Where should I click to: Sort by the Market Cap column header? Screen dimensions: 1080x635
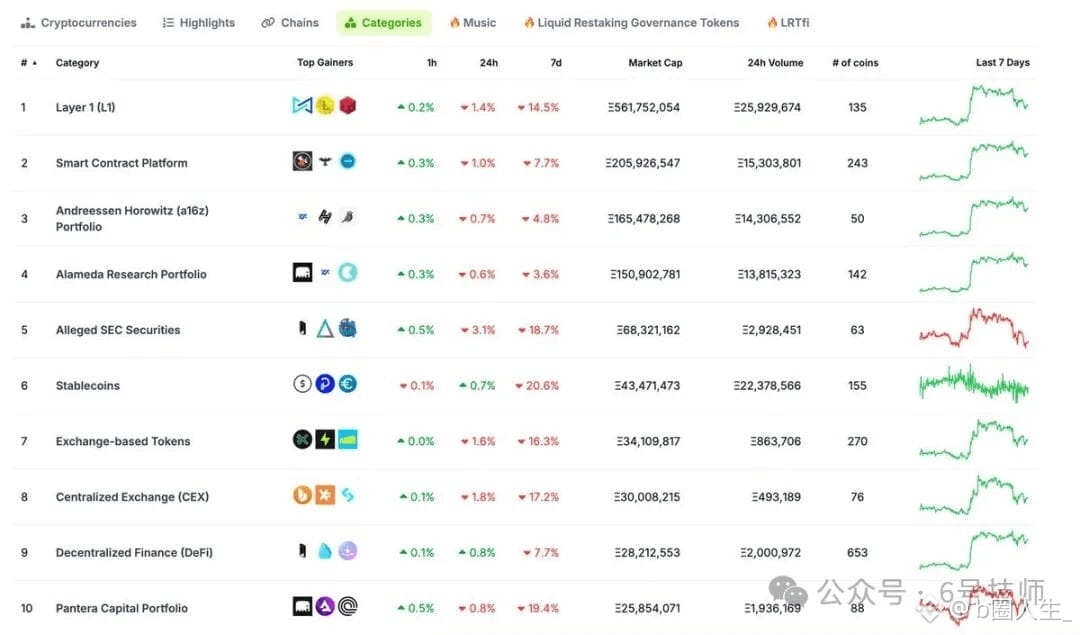[655, 63]
